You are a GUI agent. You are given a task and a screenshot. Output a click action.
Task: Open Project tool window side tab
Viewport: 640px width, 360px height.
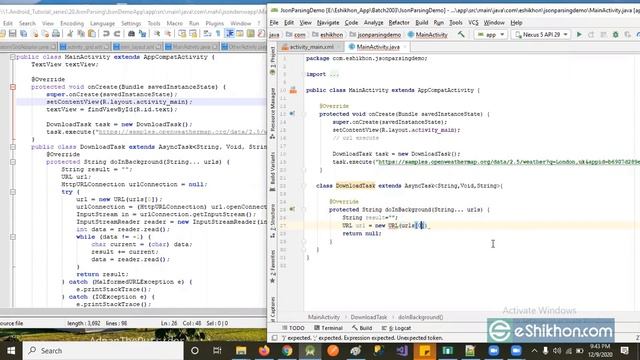point(273,61)
